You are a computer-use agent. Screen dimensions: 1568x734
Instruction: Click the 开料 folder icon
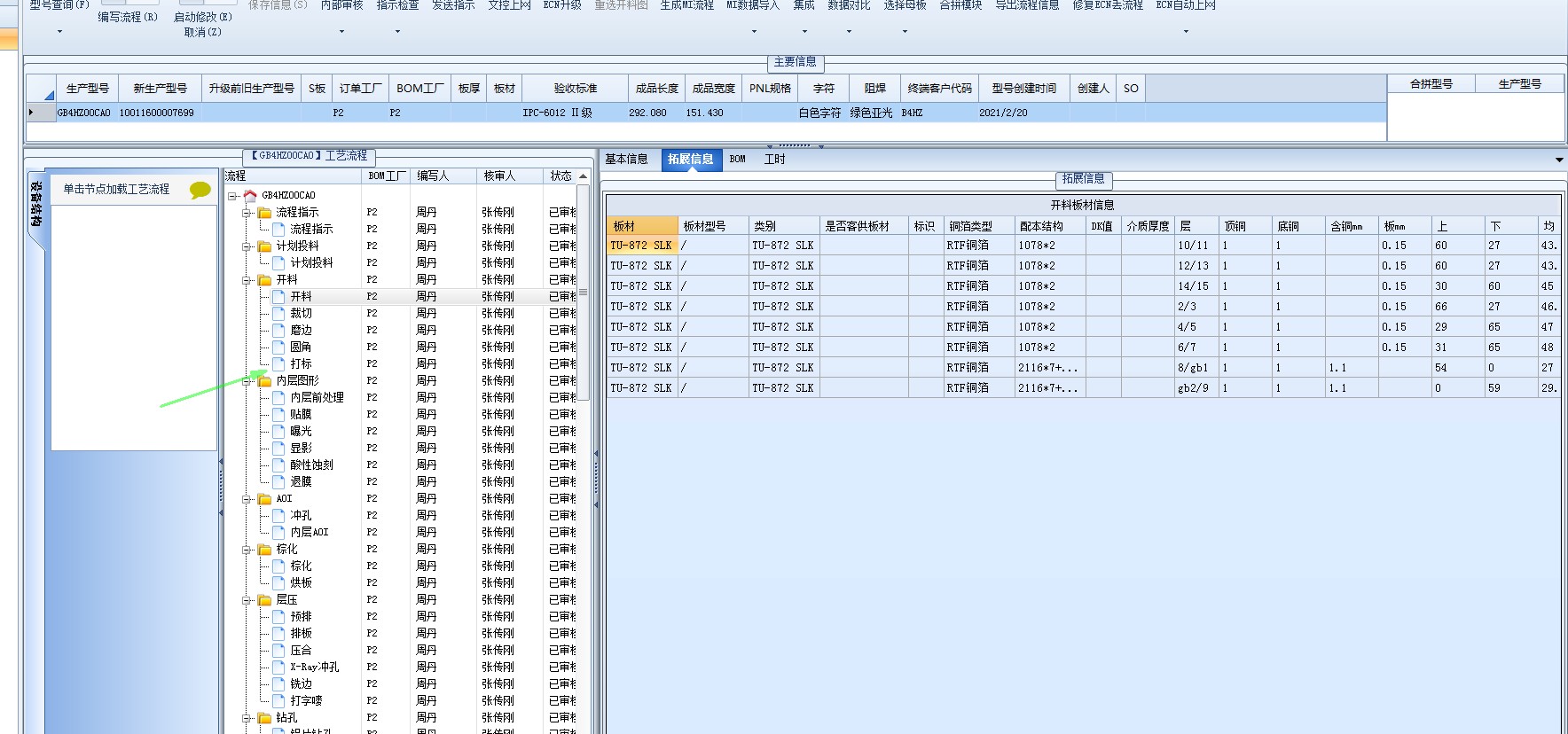point(264,279)
